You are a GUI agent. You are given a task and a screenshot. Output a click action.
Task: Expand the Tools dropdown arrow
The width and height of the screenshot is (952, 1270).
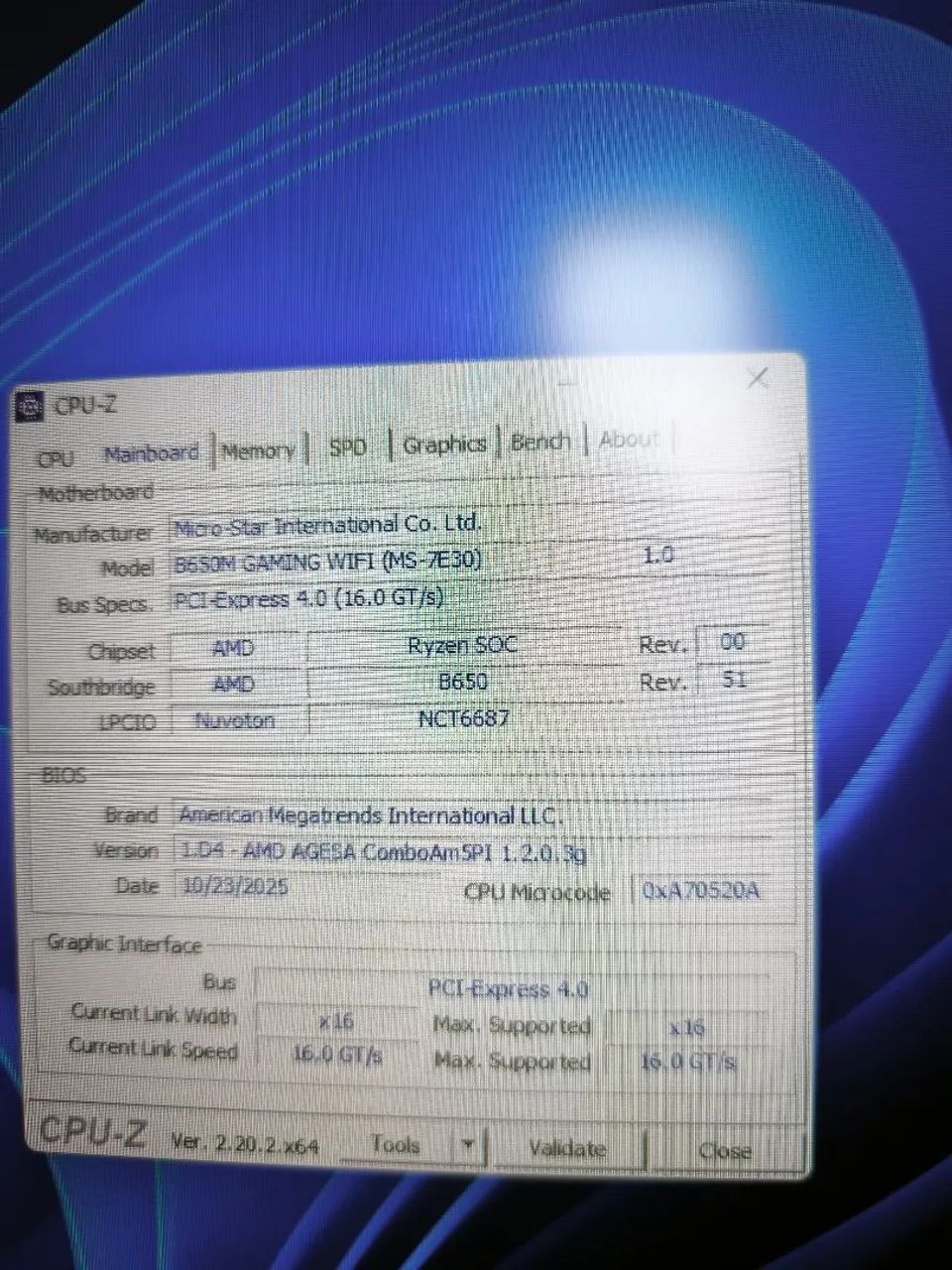tap(468, 1147)
